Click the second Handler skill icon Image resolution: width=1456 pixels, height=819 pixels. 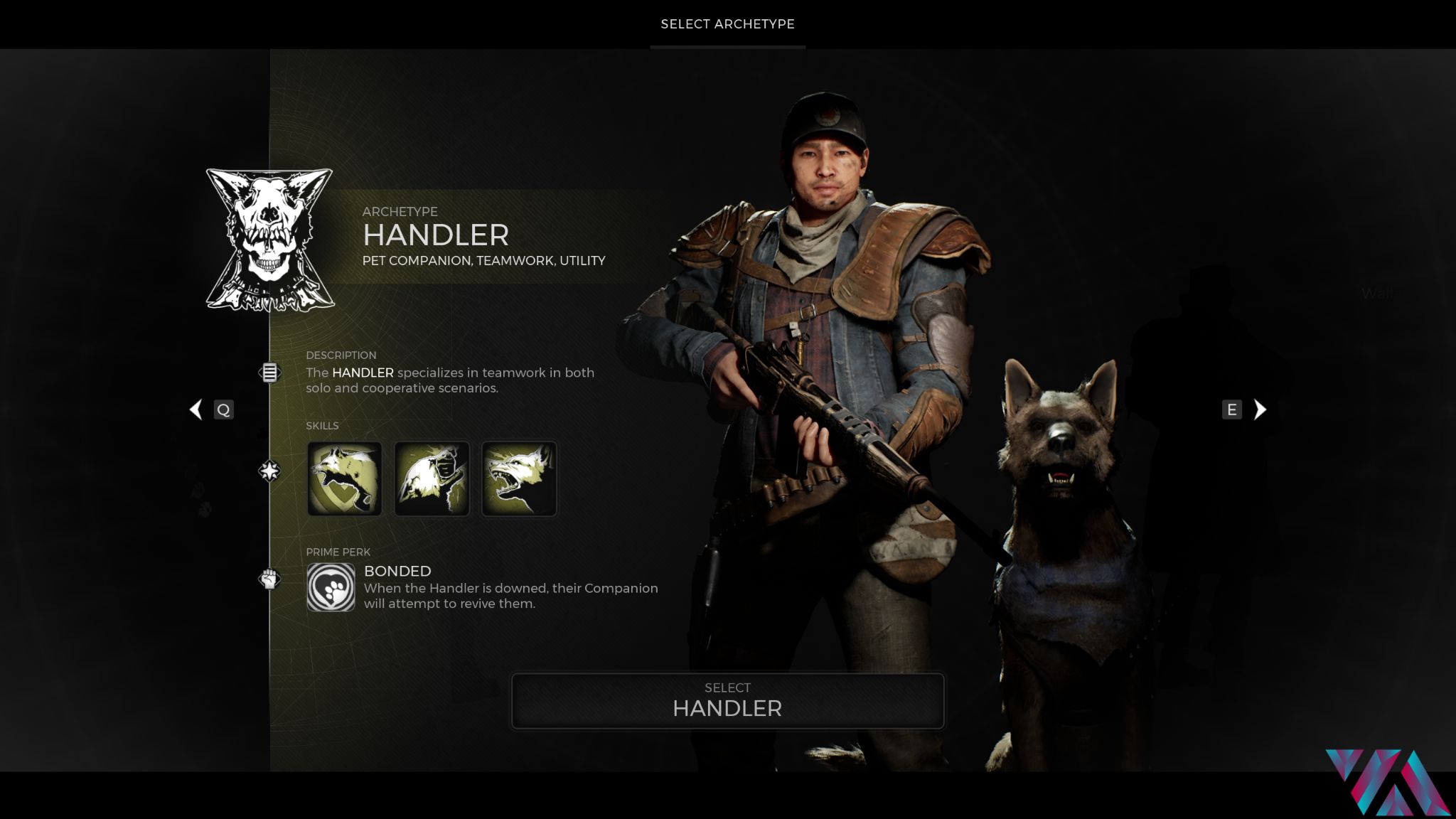431,478
